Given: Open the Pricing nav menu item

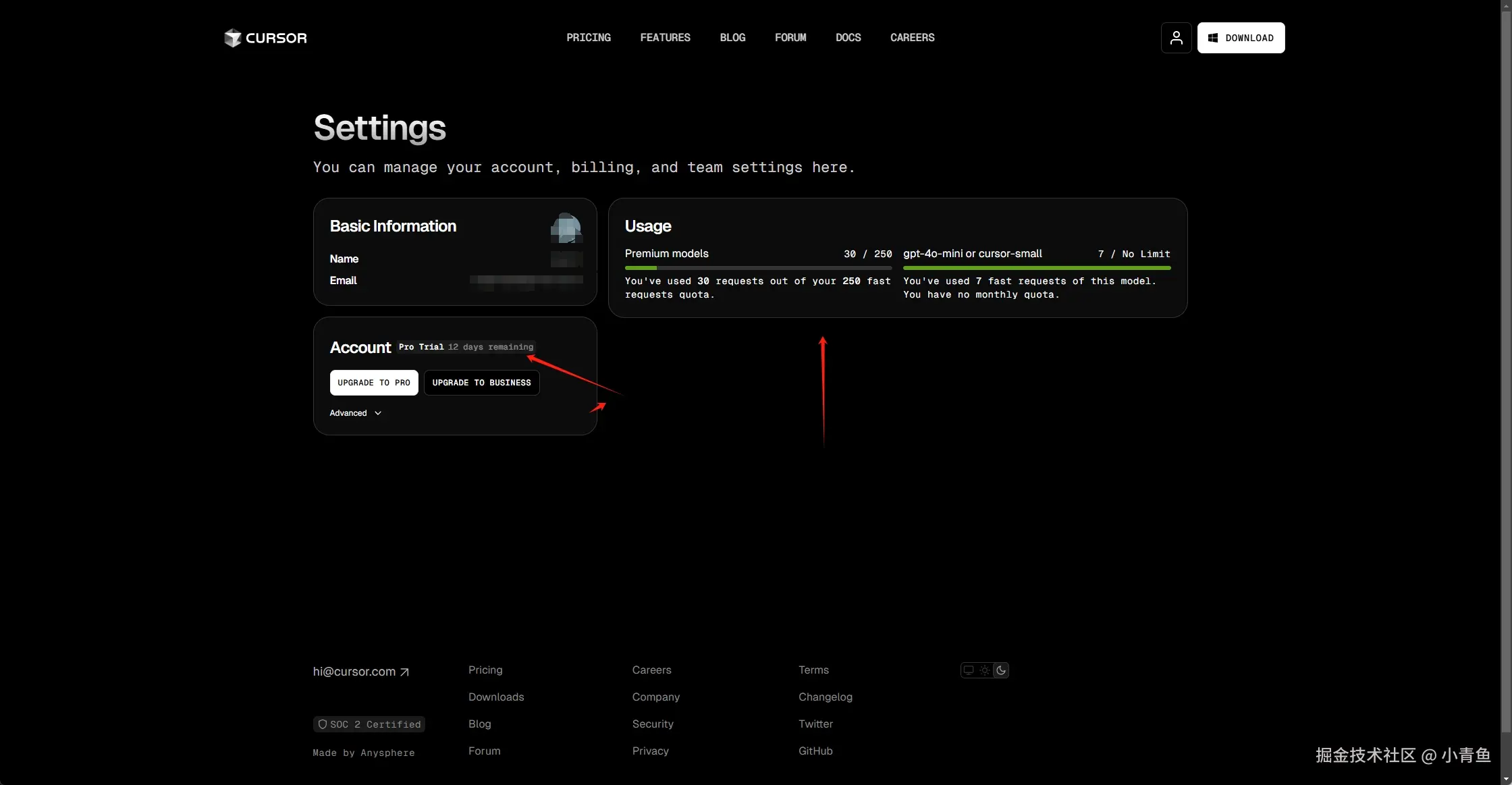Looking at the screenshot, I should 588,38.
